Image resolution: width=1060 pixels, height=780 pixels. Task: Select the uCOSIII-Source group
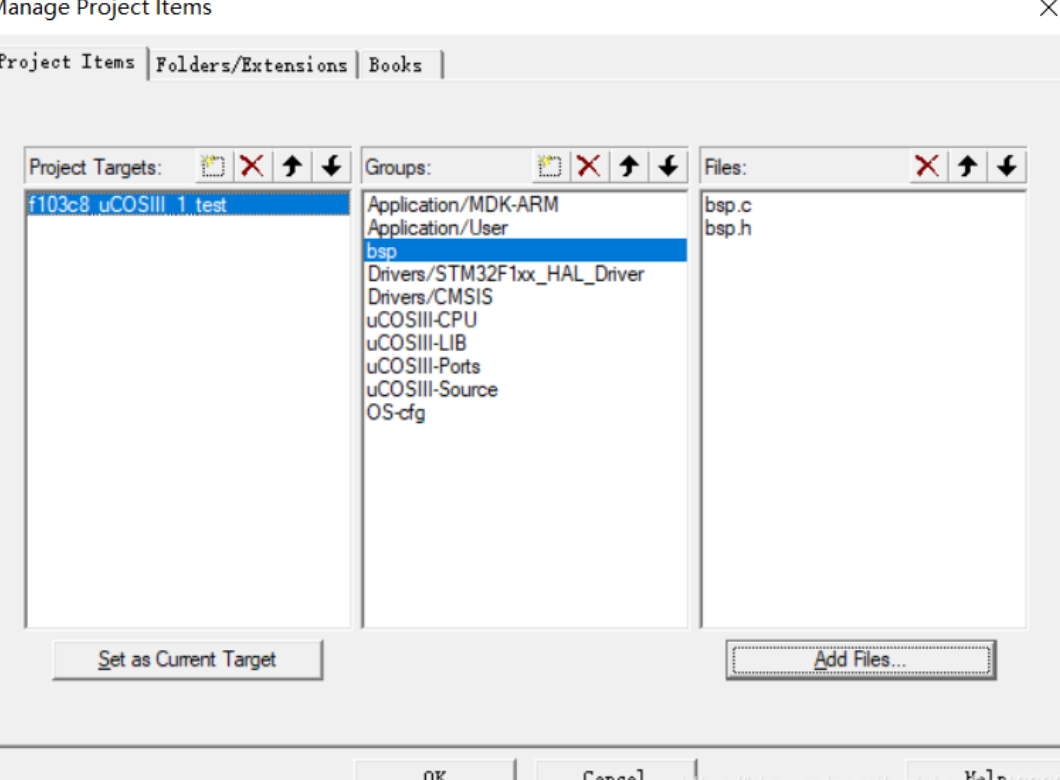pyautogui.click(x=525, y=389)
